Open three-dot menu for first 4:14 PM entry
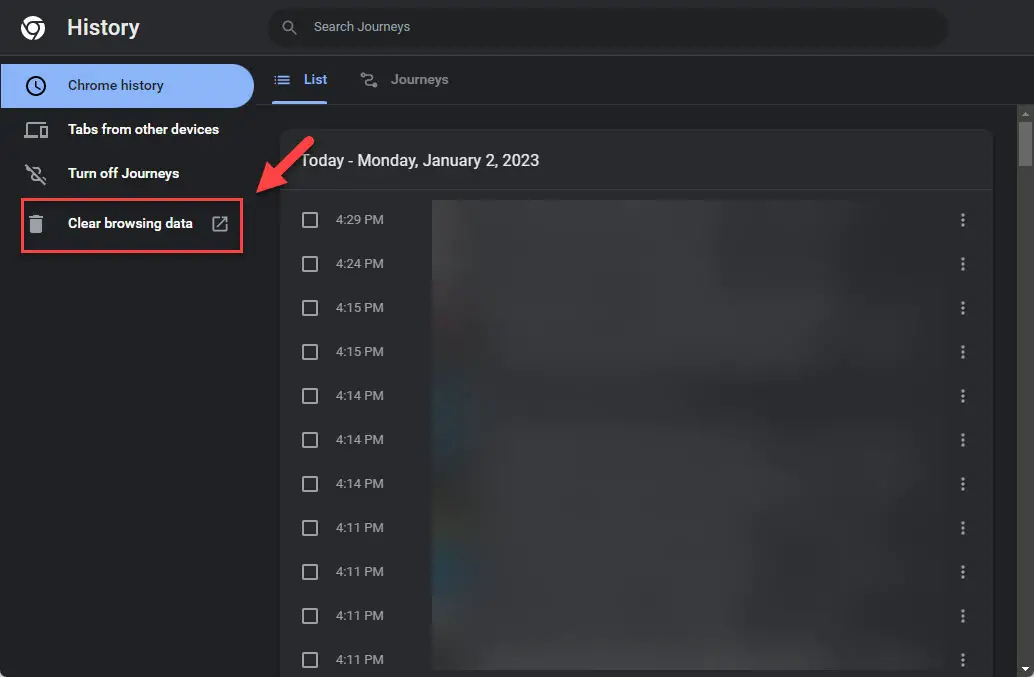 [963, 396]
